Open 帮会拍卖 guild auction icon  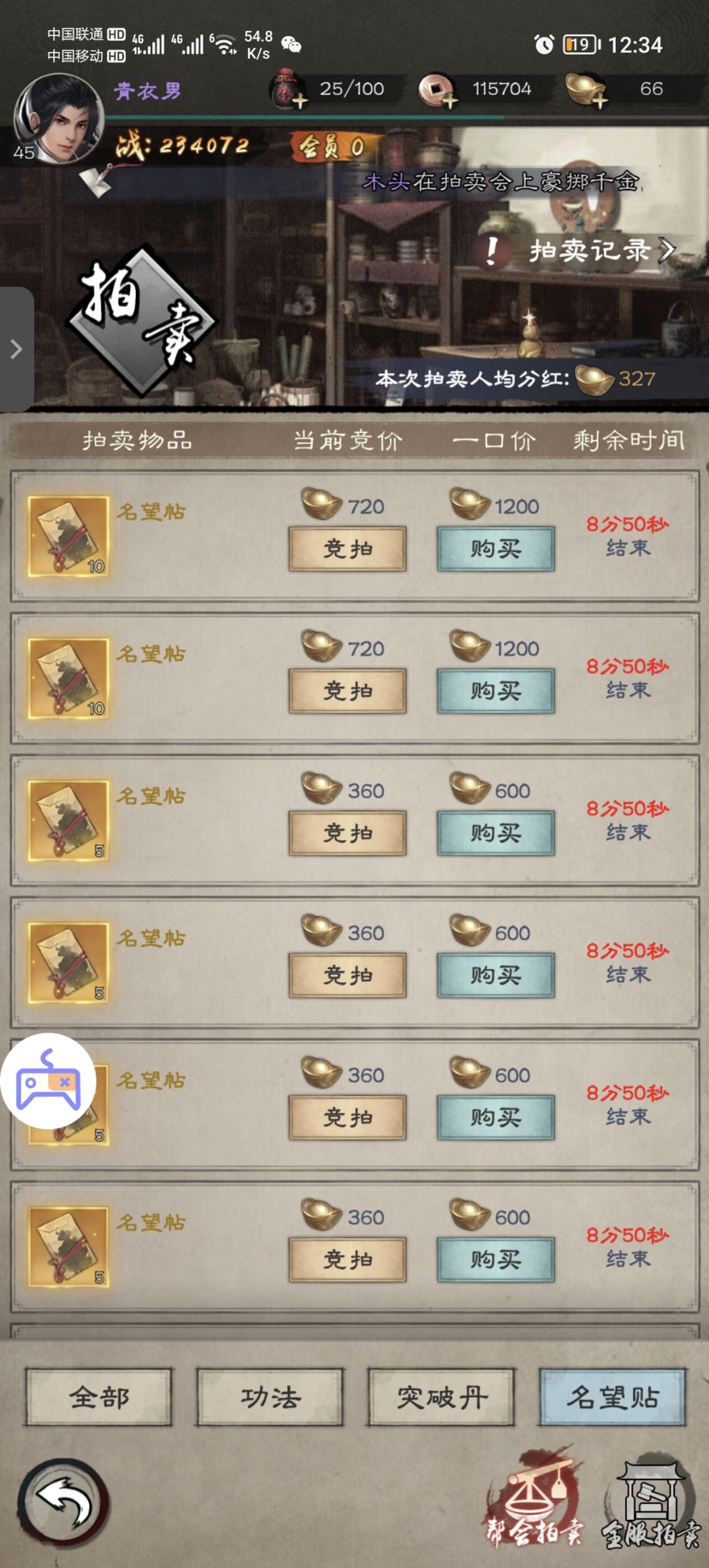(534, 1498)
